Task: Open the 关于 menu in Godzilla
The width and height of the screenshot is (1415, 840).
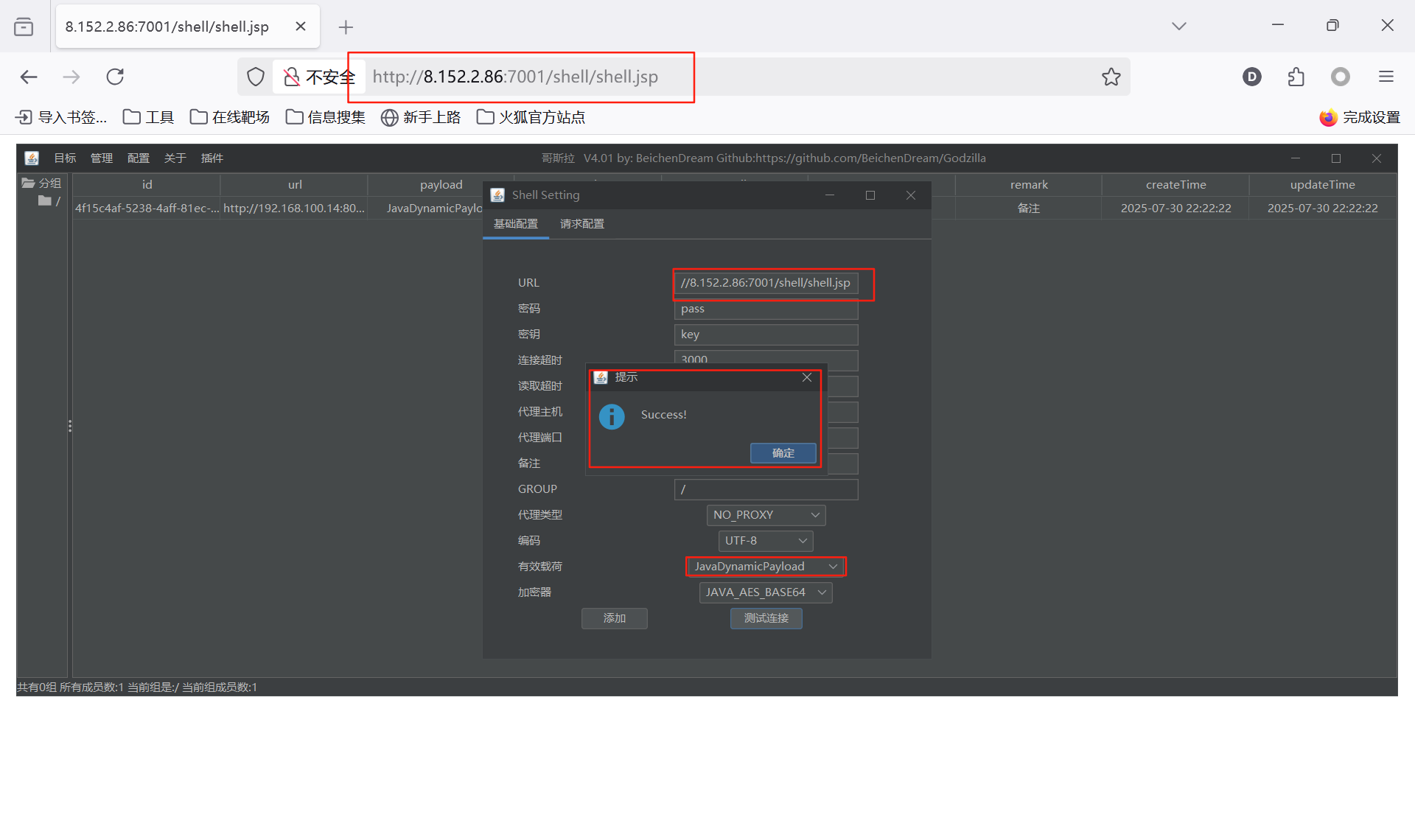Action: [x=175, y=158]
